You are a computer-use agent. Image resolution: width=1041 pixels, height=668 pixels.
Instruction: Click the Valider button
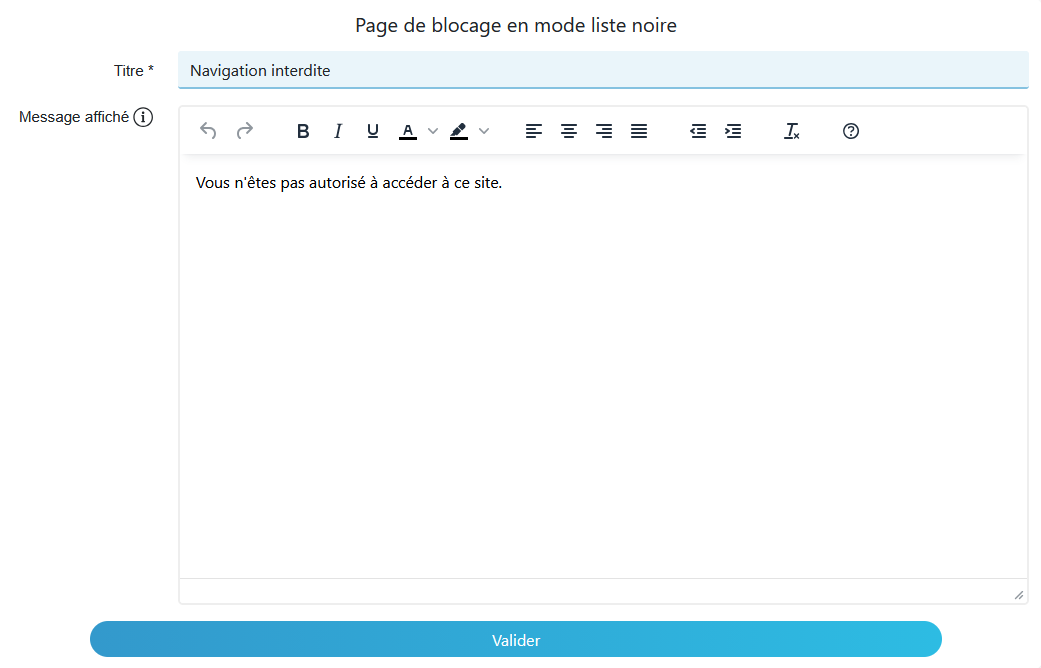click(x=516, y=639)
